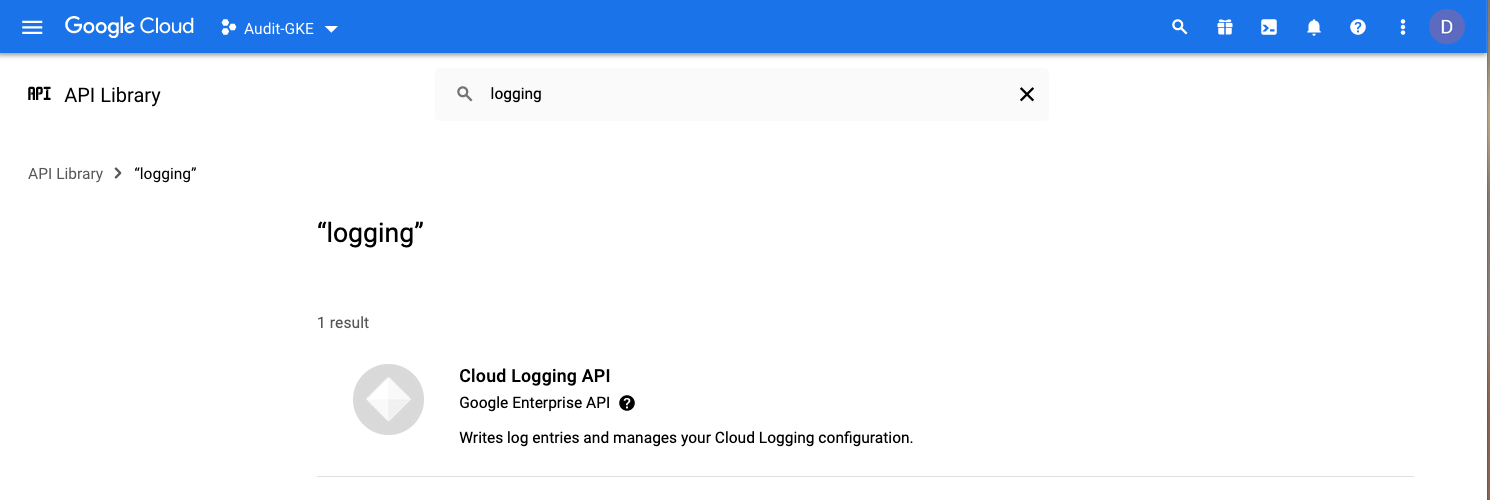Click the Cloud Logging API description text
Viewport: 1490px width, 500px height.
coord(685,438)
